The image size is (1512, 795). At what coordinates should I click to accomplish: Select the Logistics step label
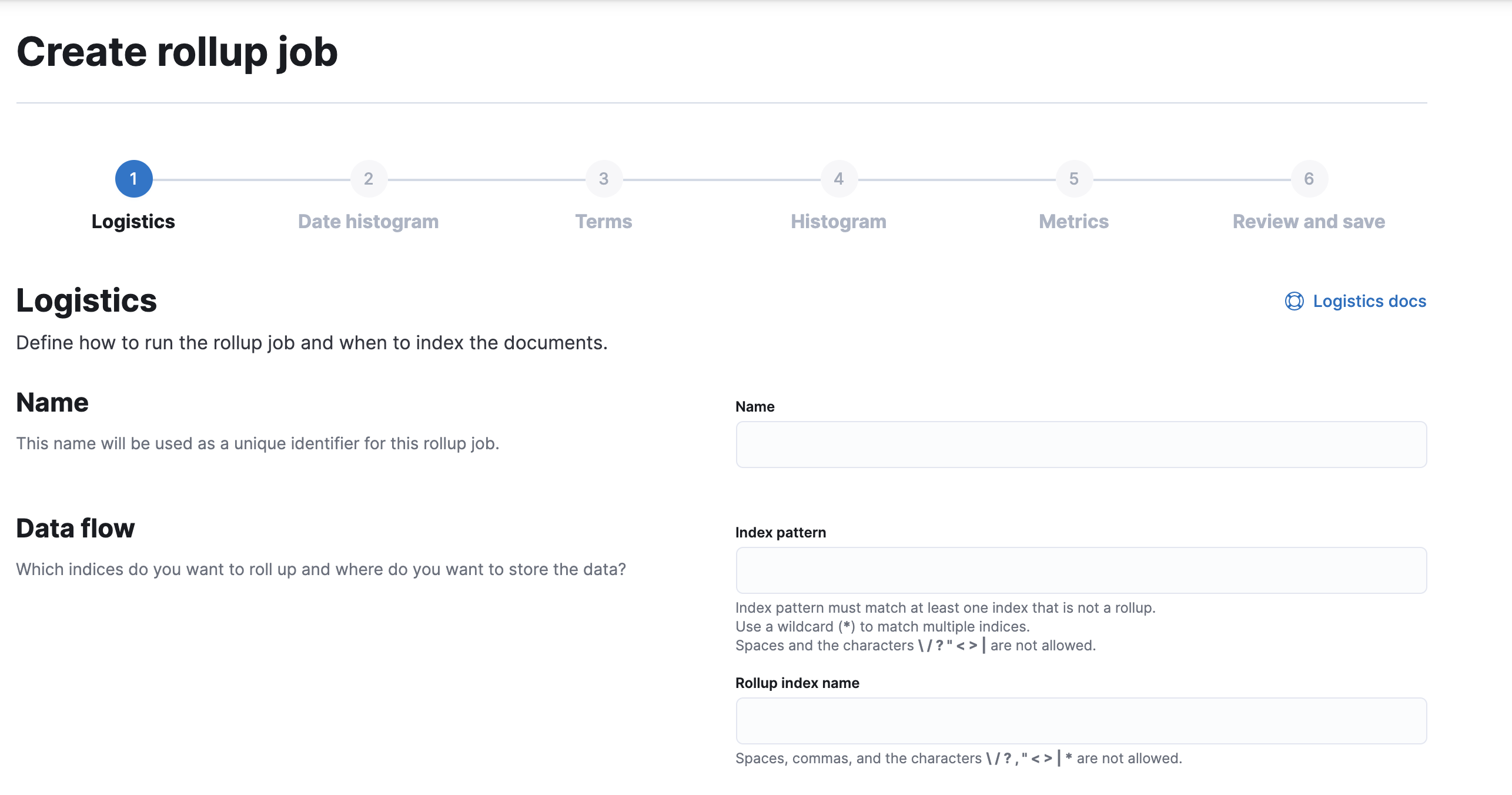click(x=133, y=222)
